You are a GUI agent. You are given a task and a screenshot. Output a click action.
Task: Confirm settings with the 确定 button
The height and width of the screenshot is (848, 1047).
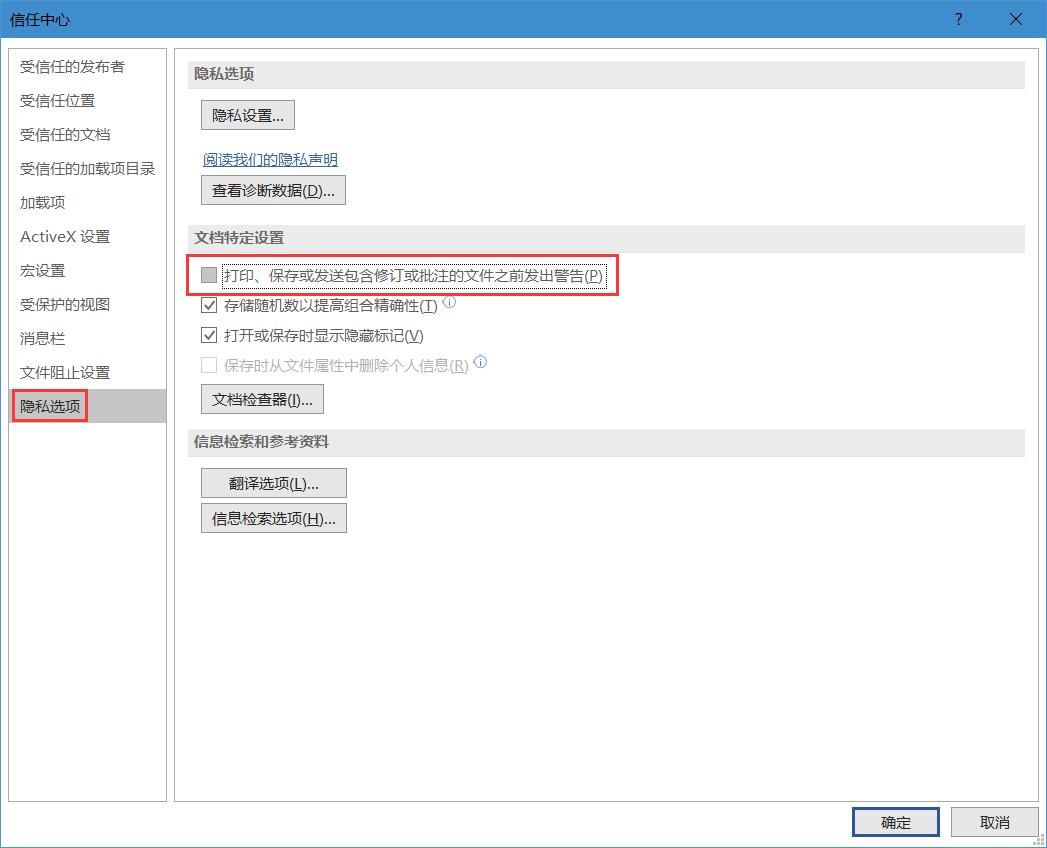[x=894, y=821]
